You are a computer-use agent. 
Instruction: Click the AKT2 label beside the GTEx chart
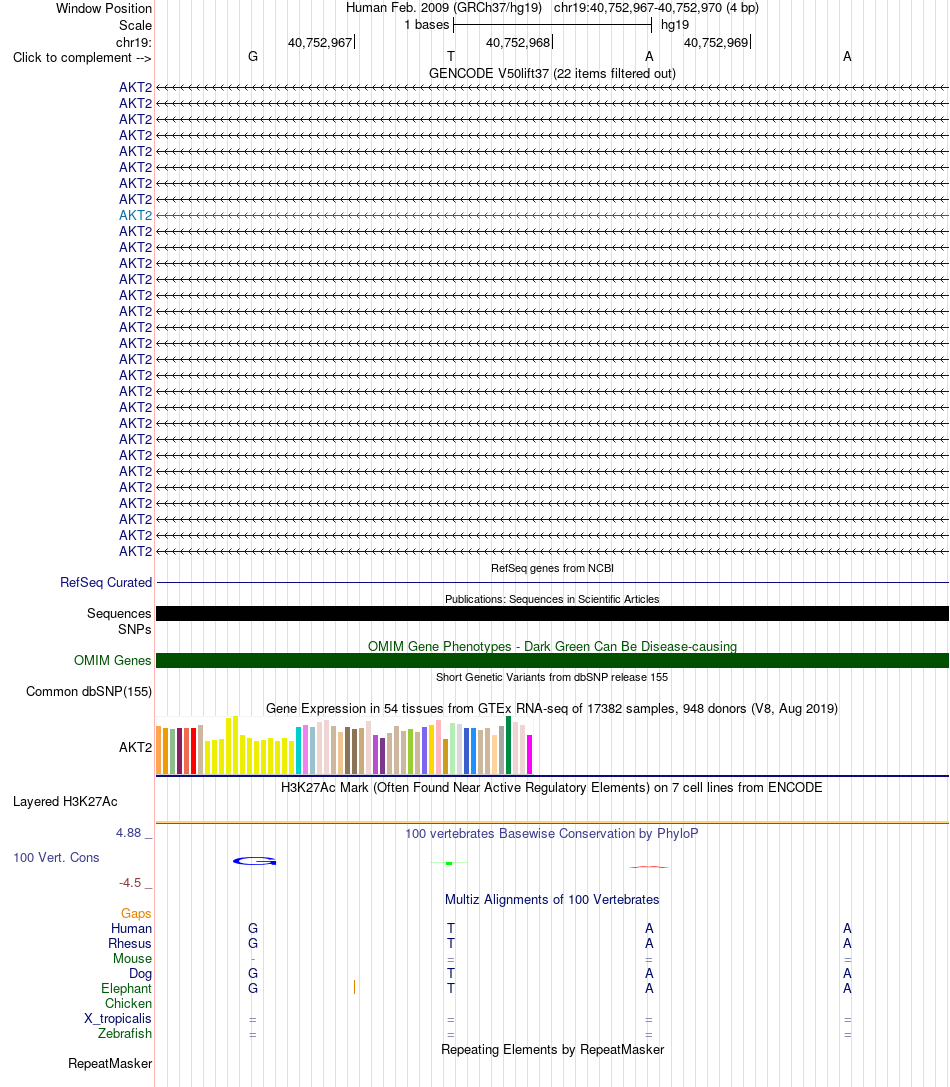coord(135,747)
